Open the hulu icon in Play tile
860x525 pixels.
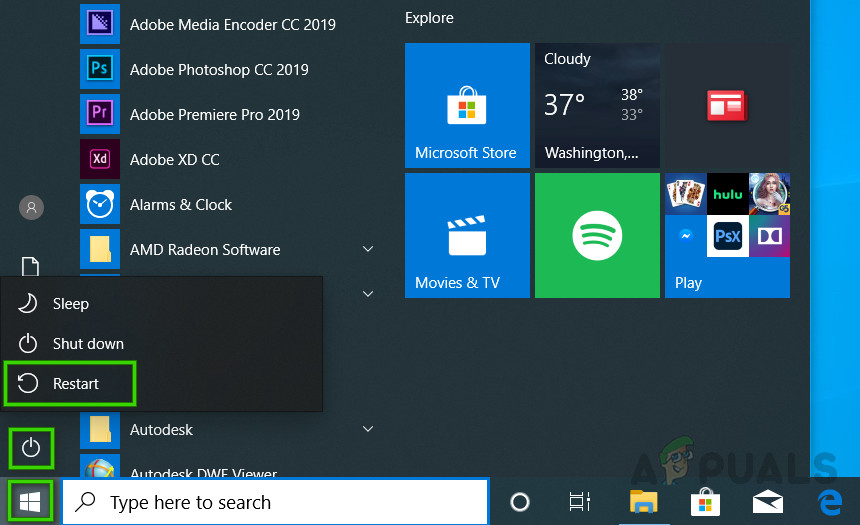click(727, 194)
